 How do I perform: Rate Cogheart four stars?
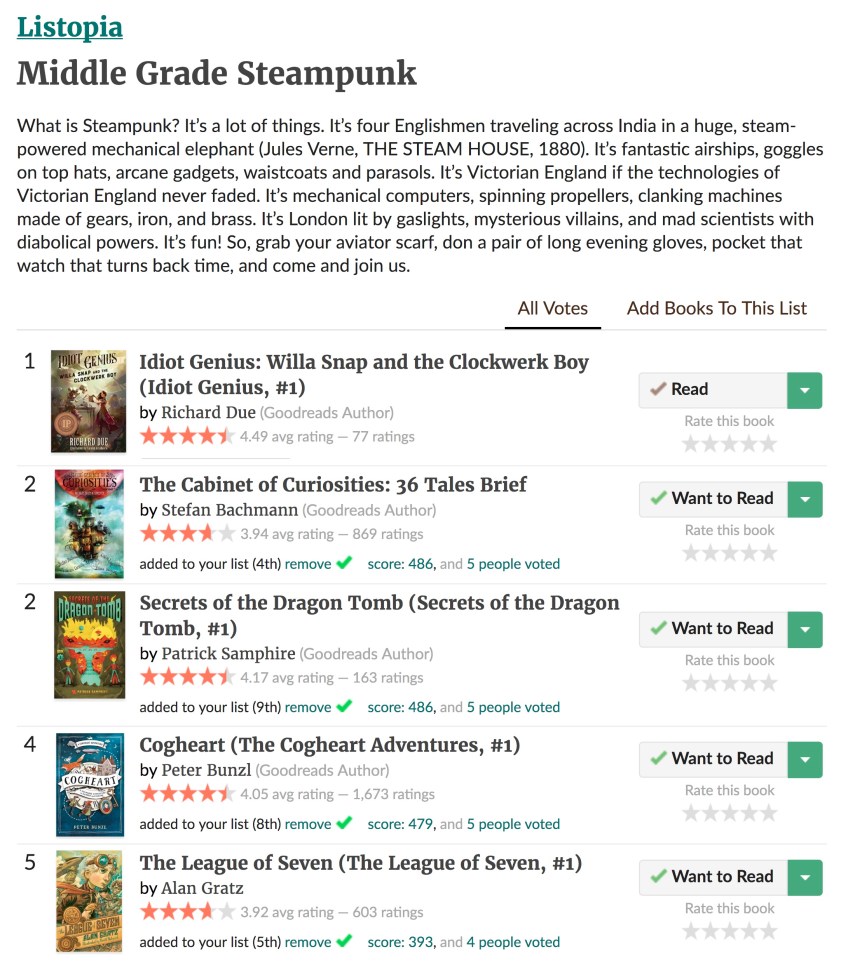click(x=749, y=812)
